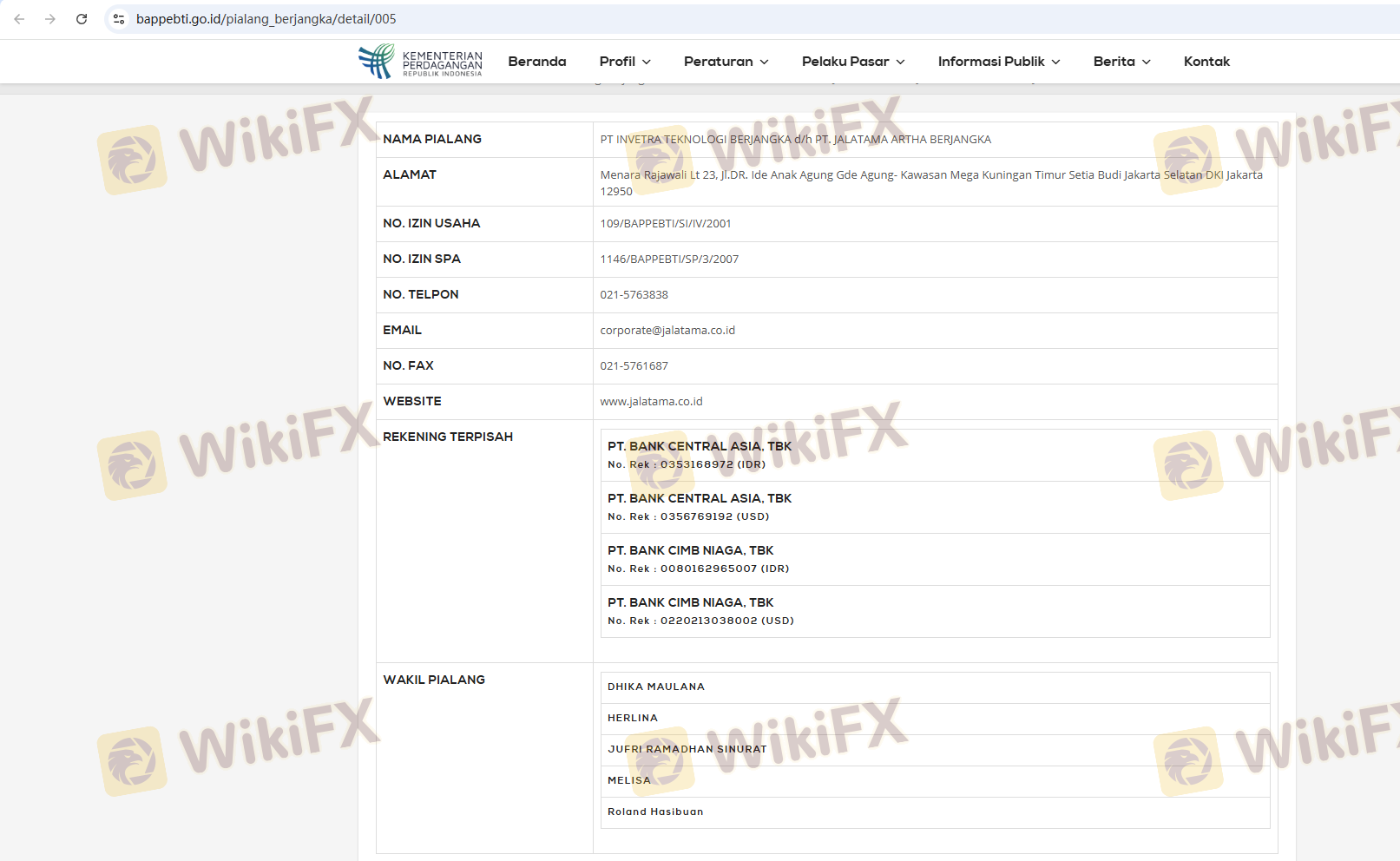
Task: Open the Informasi Publik menu
Action: point(999,62)
